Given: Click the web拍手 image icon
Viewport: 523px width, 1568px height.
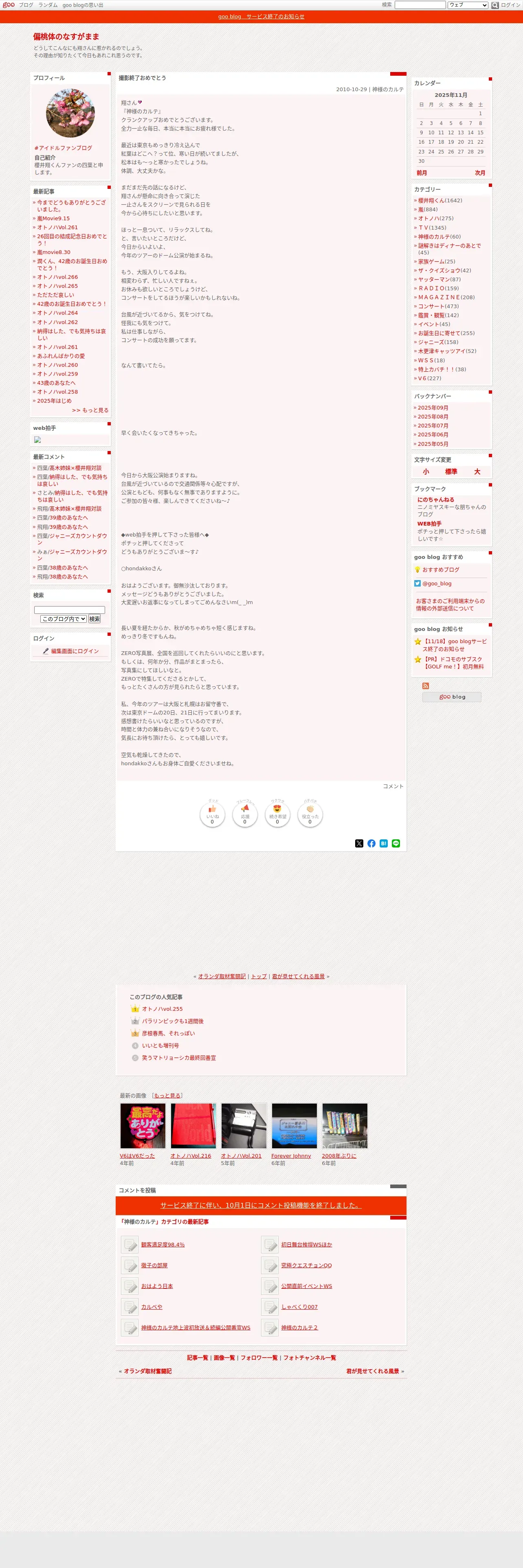Looking at the screenshot, I should 37,440.
